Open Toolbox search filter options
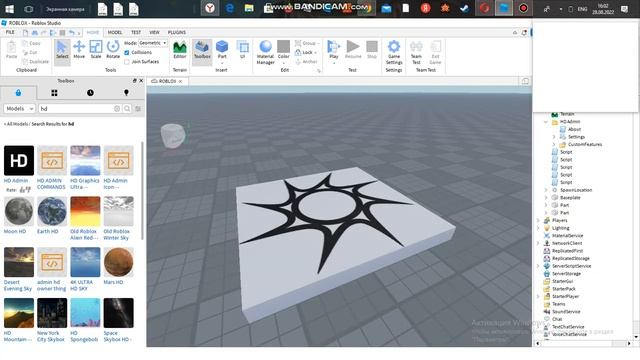Image resolution: width=640 pixels, height=360 pixels. (x=138, y=109)
